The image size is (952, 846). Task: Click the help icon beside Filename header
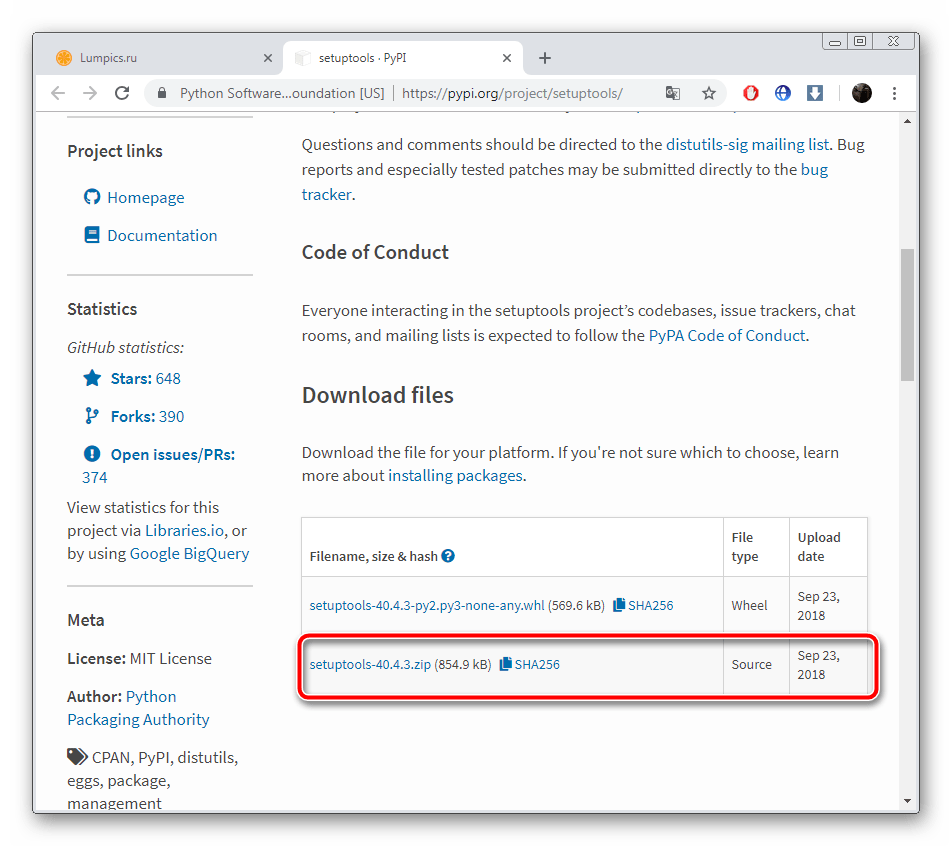point(448,556)
